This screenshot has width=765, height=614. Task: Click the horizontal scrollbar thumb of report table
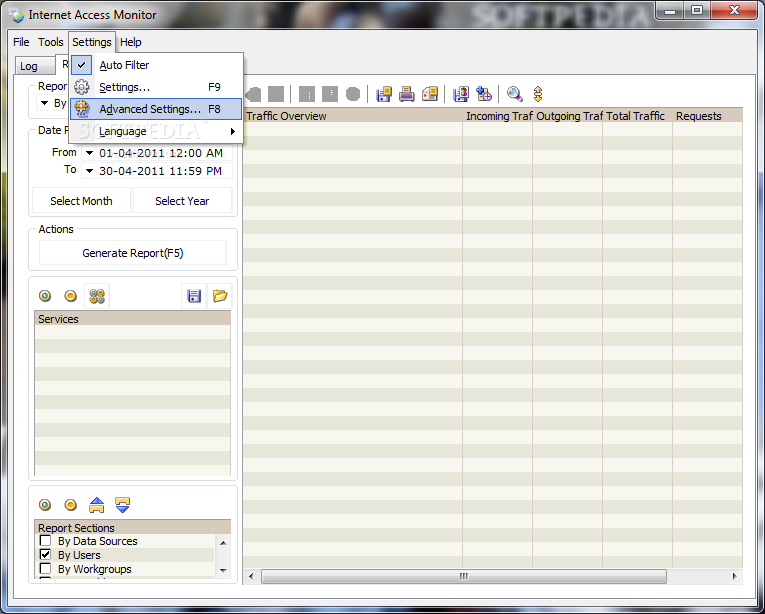pyautogui.click(x=463, y=576)
